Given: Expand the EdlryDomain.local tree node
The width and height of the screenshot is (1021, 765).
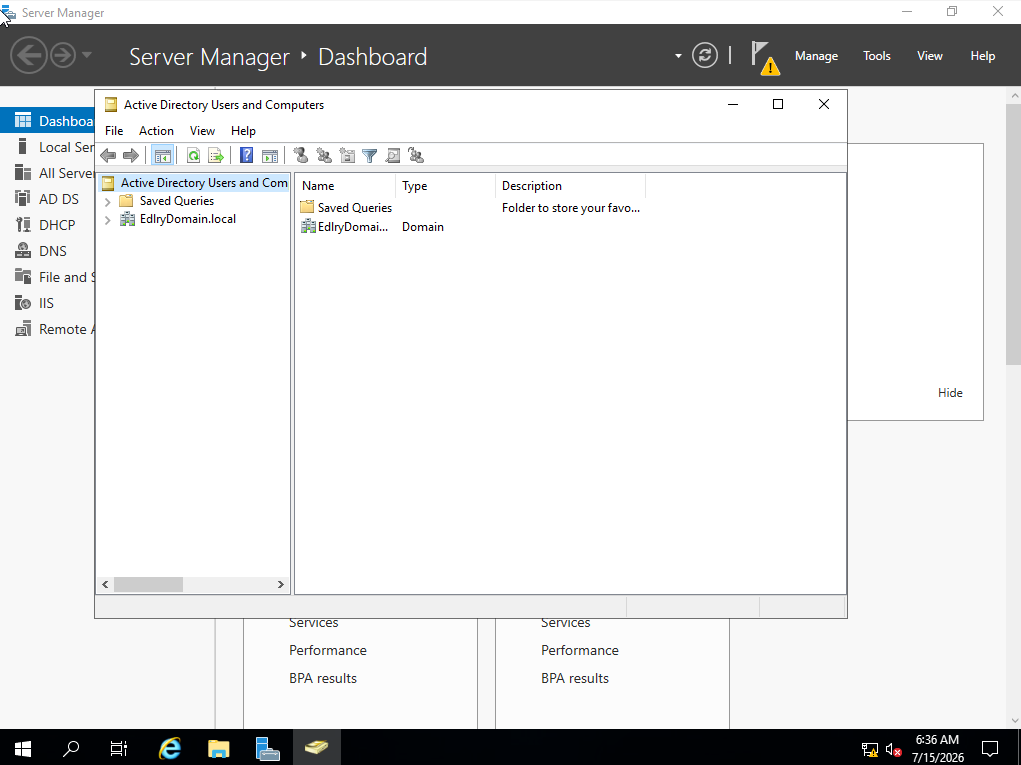Looking at the screenshot, I should (107, 220).
